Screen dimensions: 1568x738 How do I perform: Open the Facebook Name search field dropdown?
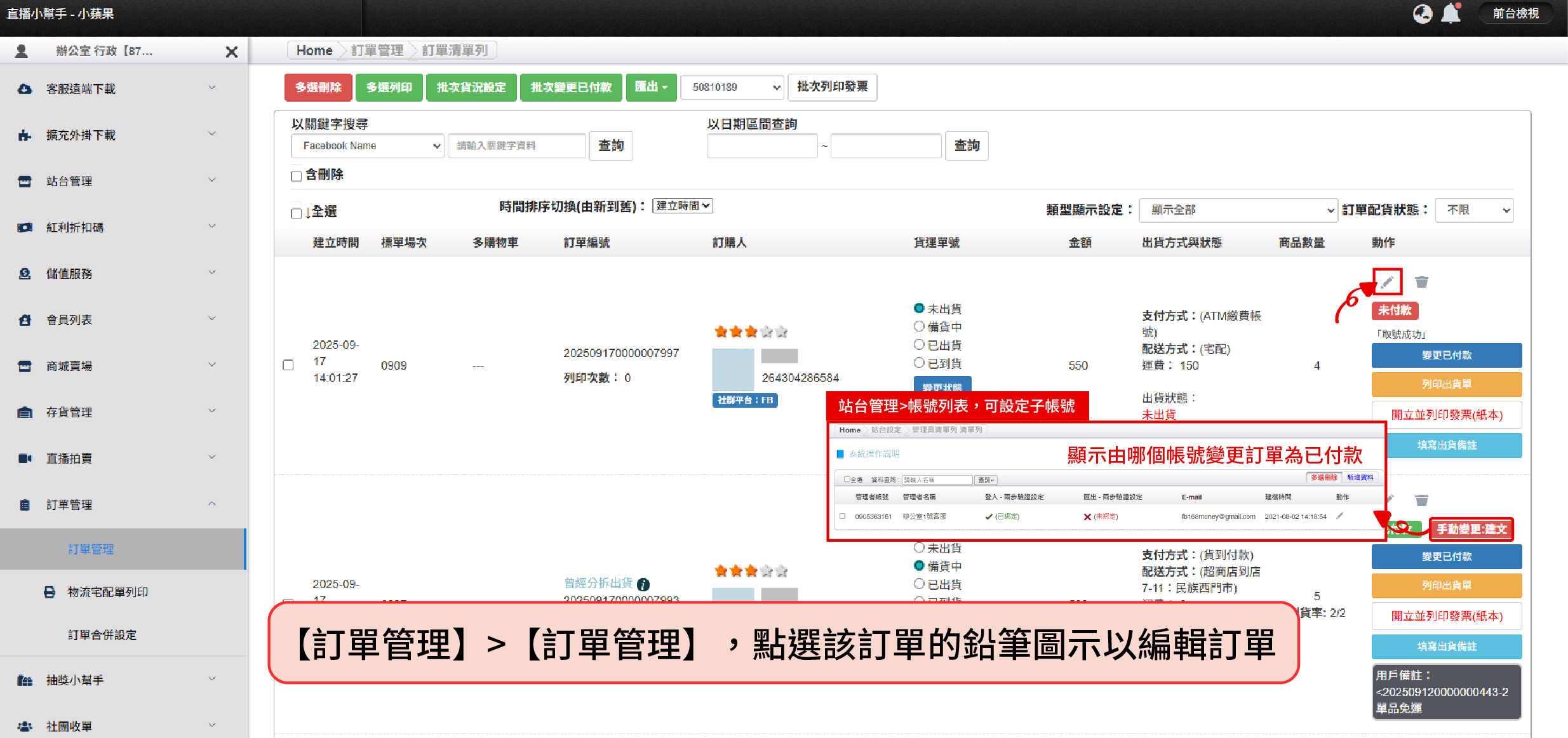click(367, 146)
